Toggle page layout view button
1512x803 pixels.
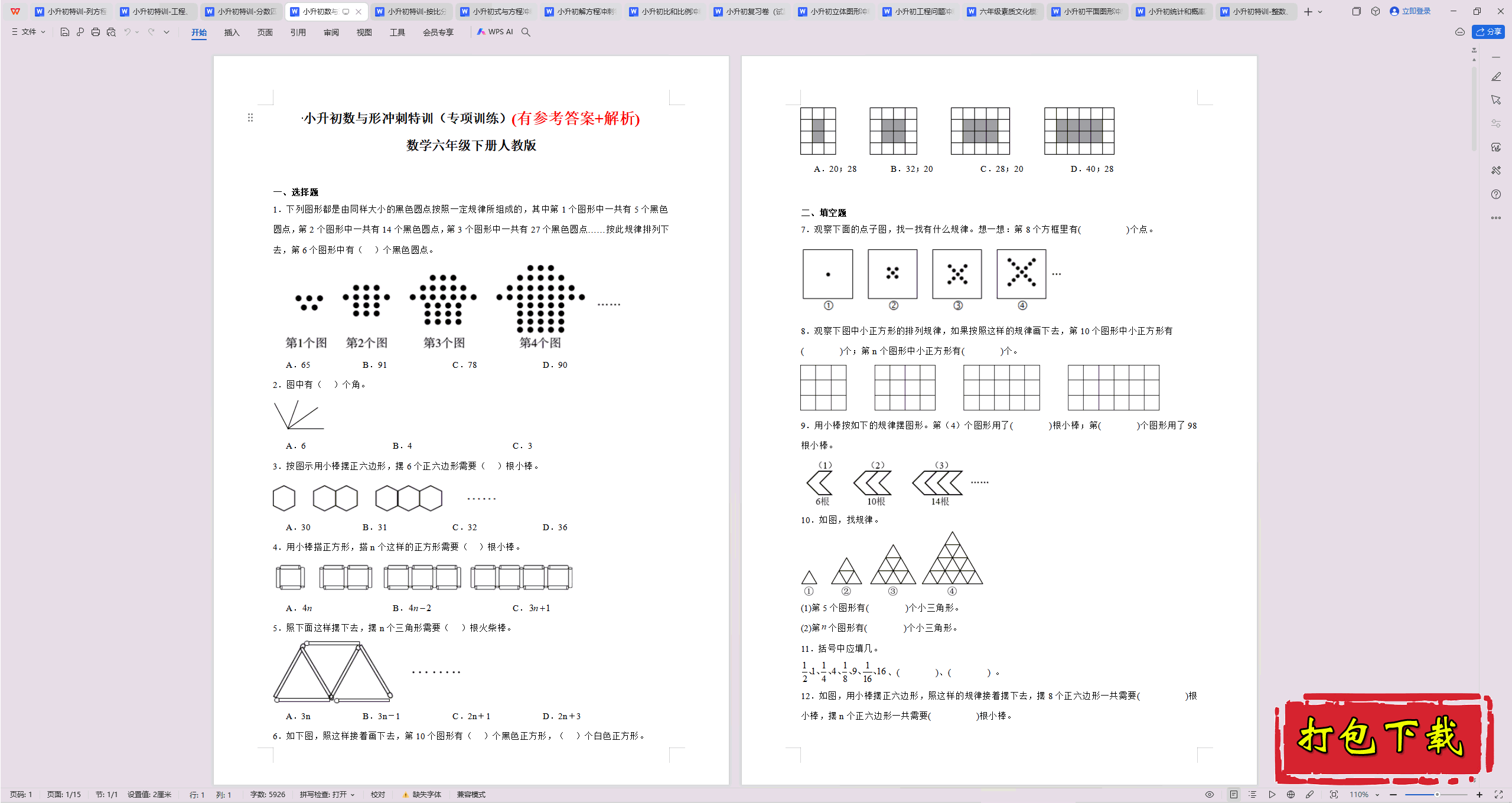pyautogui.click(x=1234, y=795)
